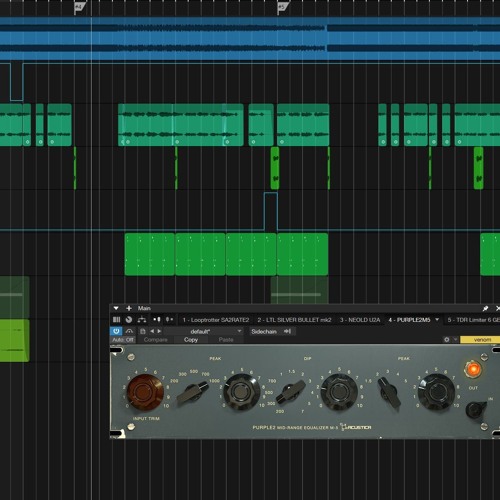This screenshot has height=500, width=500.
Task: Open the dropdown arrow next to PURPLE2M5
Action: pyautogui.click(x=437, y=320)
